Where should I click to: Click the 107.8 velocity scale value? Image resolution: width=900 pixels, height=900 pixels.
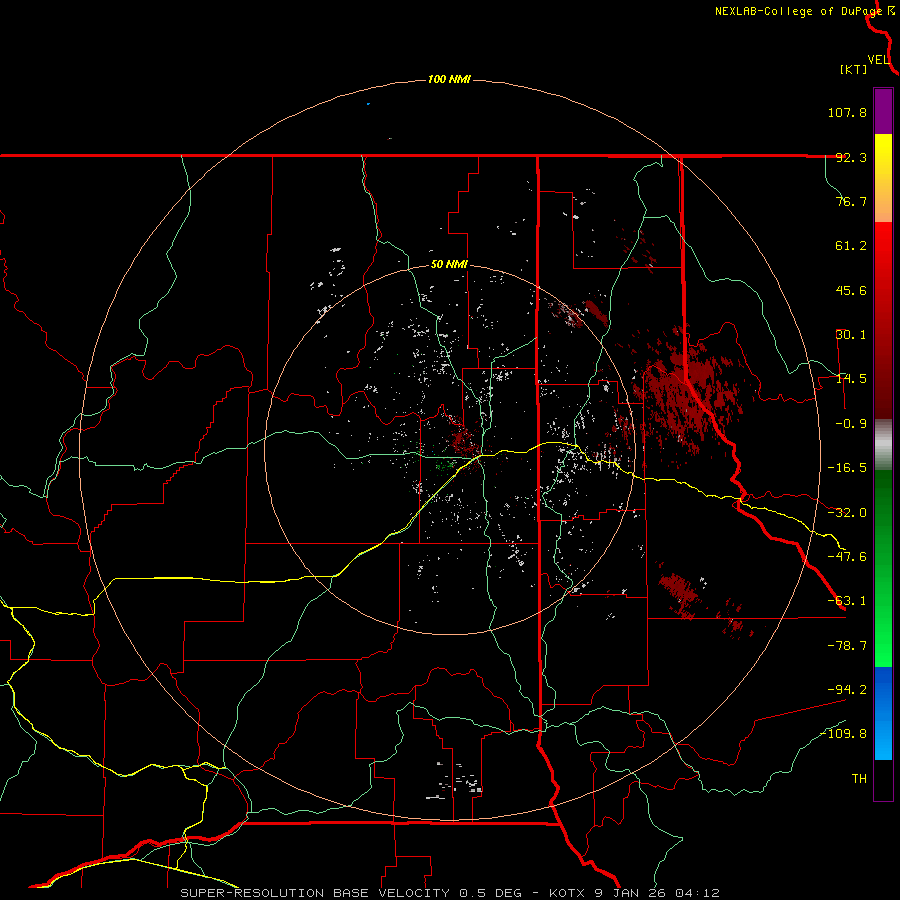pos(847,112)
